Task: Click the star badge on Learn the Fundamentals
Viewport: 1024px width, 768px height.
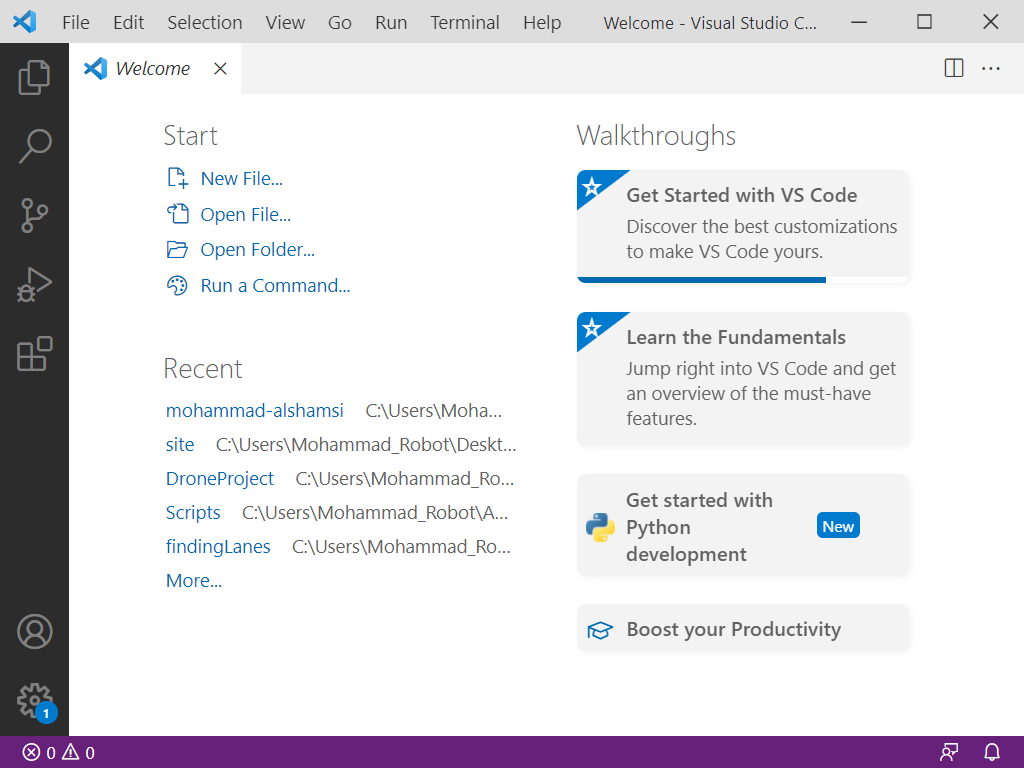Action: tap(593, 328)
